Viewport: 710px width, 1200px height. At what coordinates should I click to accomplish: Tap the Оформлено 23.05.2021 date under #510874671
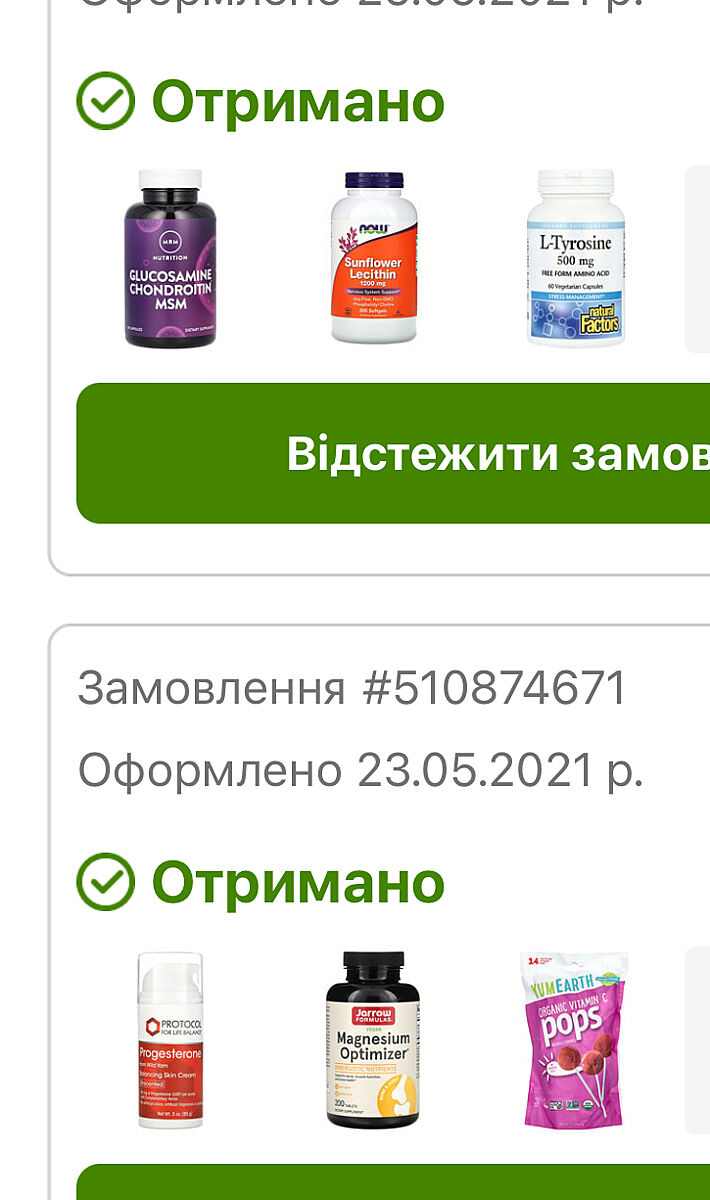pos(360,769)
